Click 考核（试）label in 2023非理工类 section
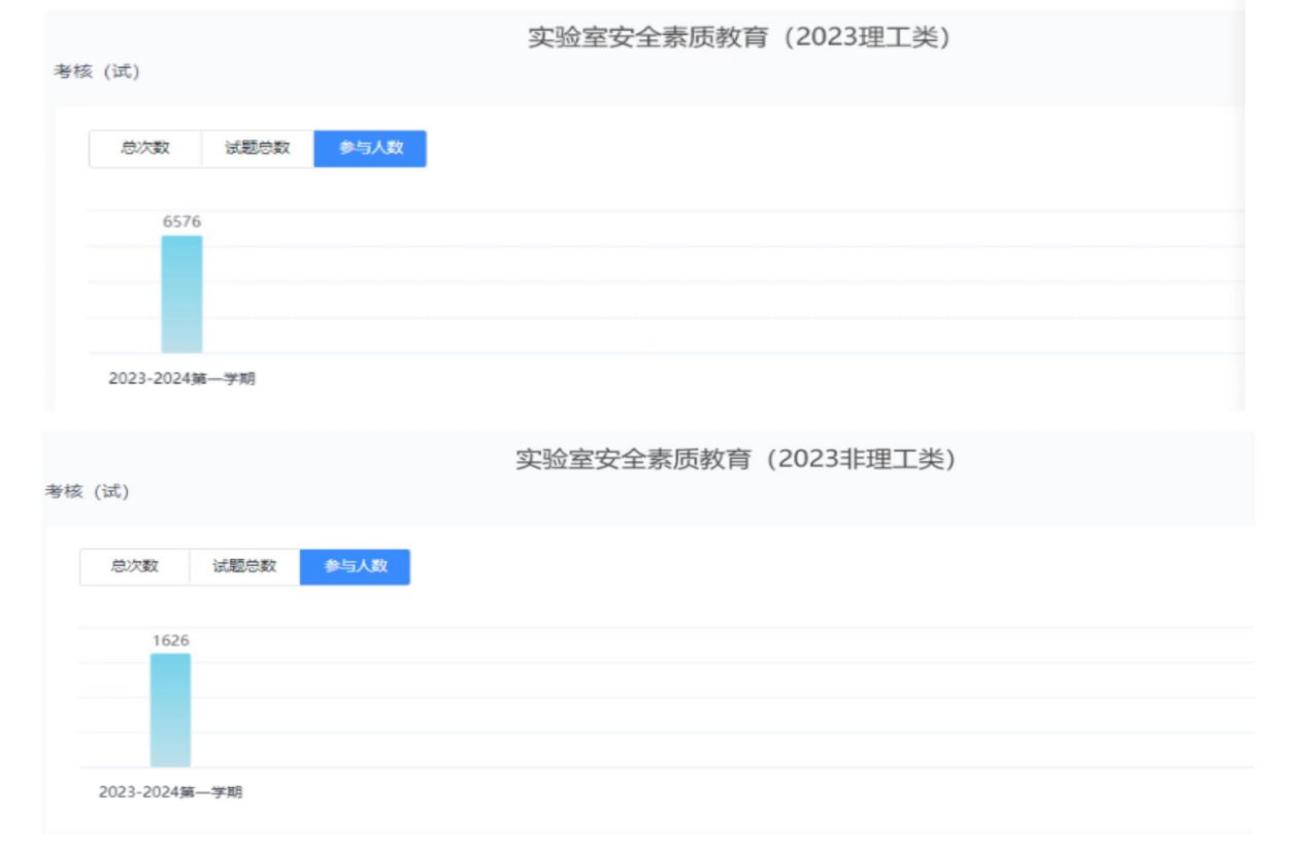 point(87,492)
